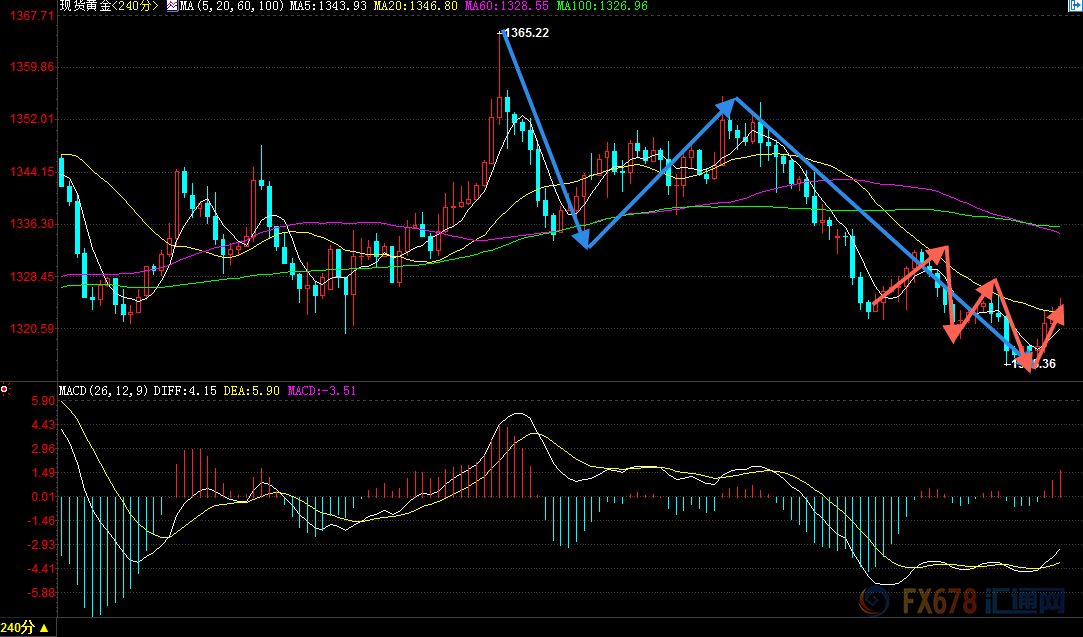
Task: Open MA(5,20,60,100) parameter settings
Action: click(x=226, y=6)
